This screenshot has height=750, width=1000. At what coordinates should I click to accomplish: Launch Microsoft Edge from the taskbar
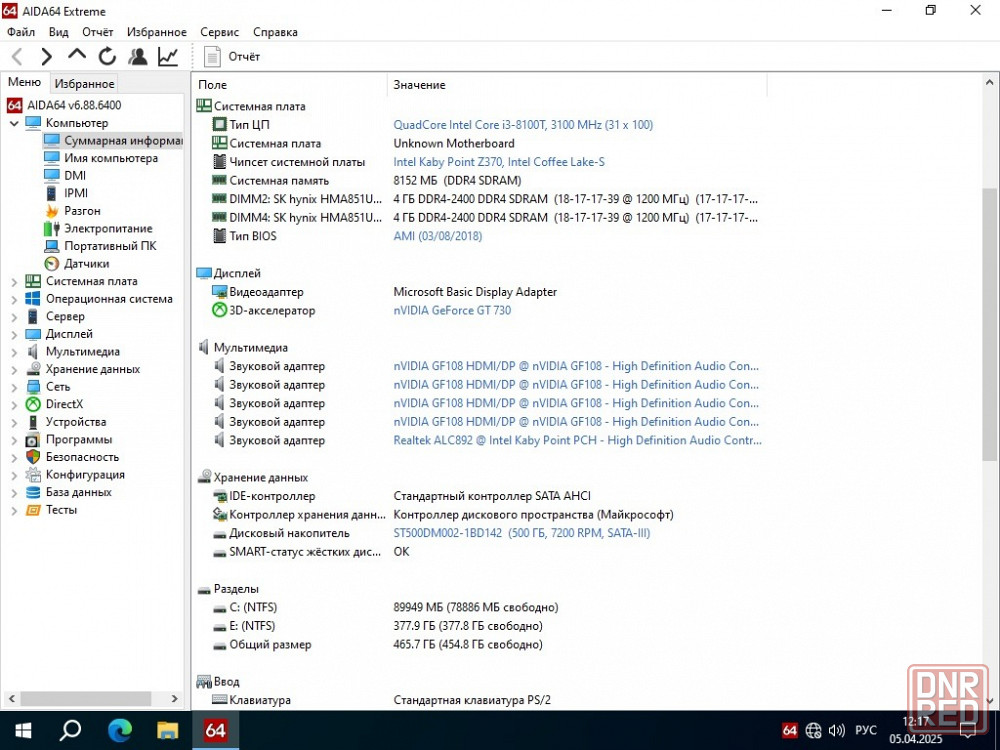pos(119,730)
